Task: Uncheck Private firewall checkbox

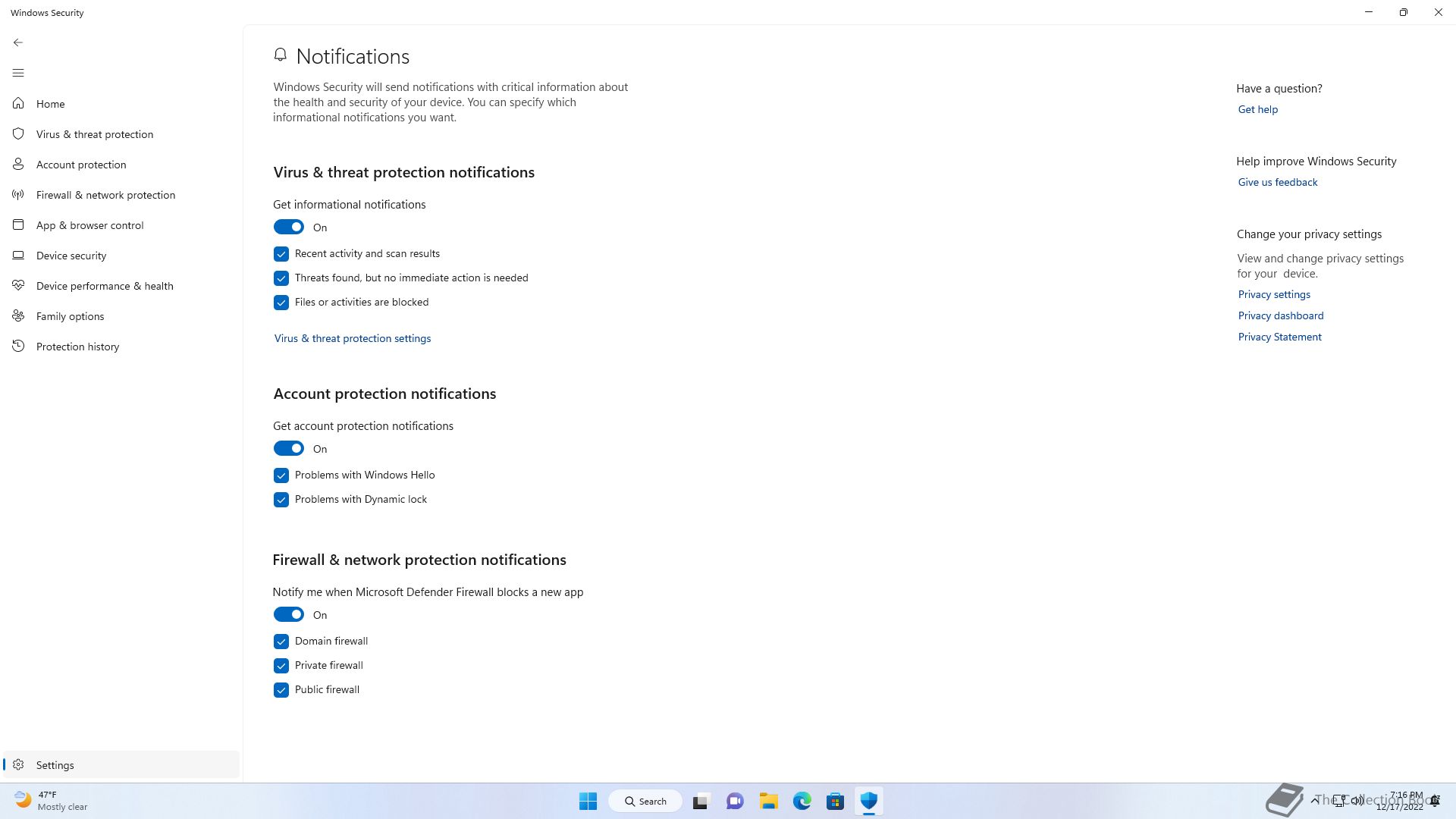Action: [x=281, y=665]
